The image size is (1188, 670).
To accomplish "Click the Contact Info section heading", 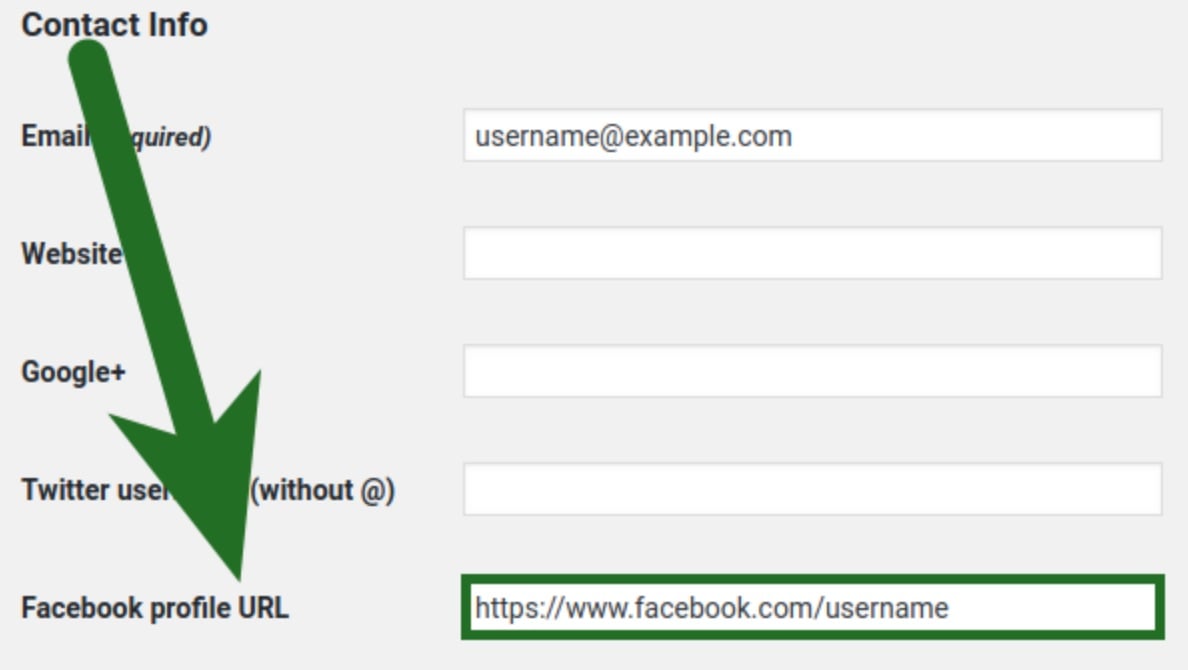I will pos(114,24).
